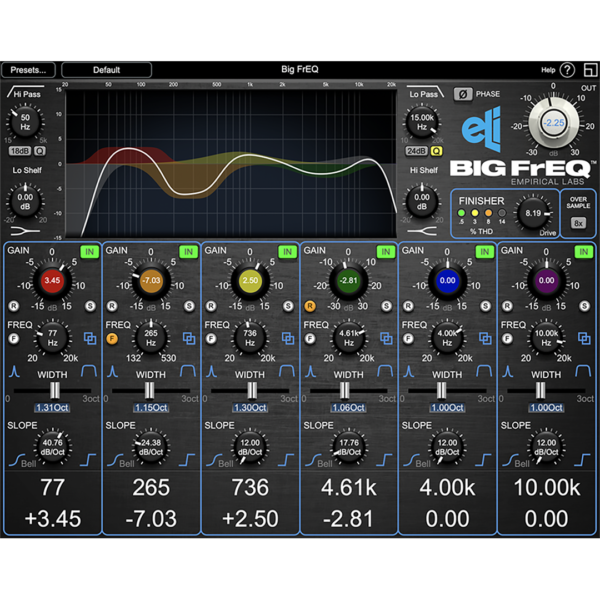
Task: Open the Presets... menu
Action: point(28,70)
